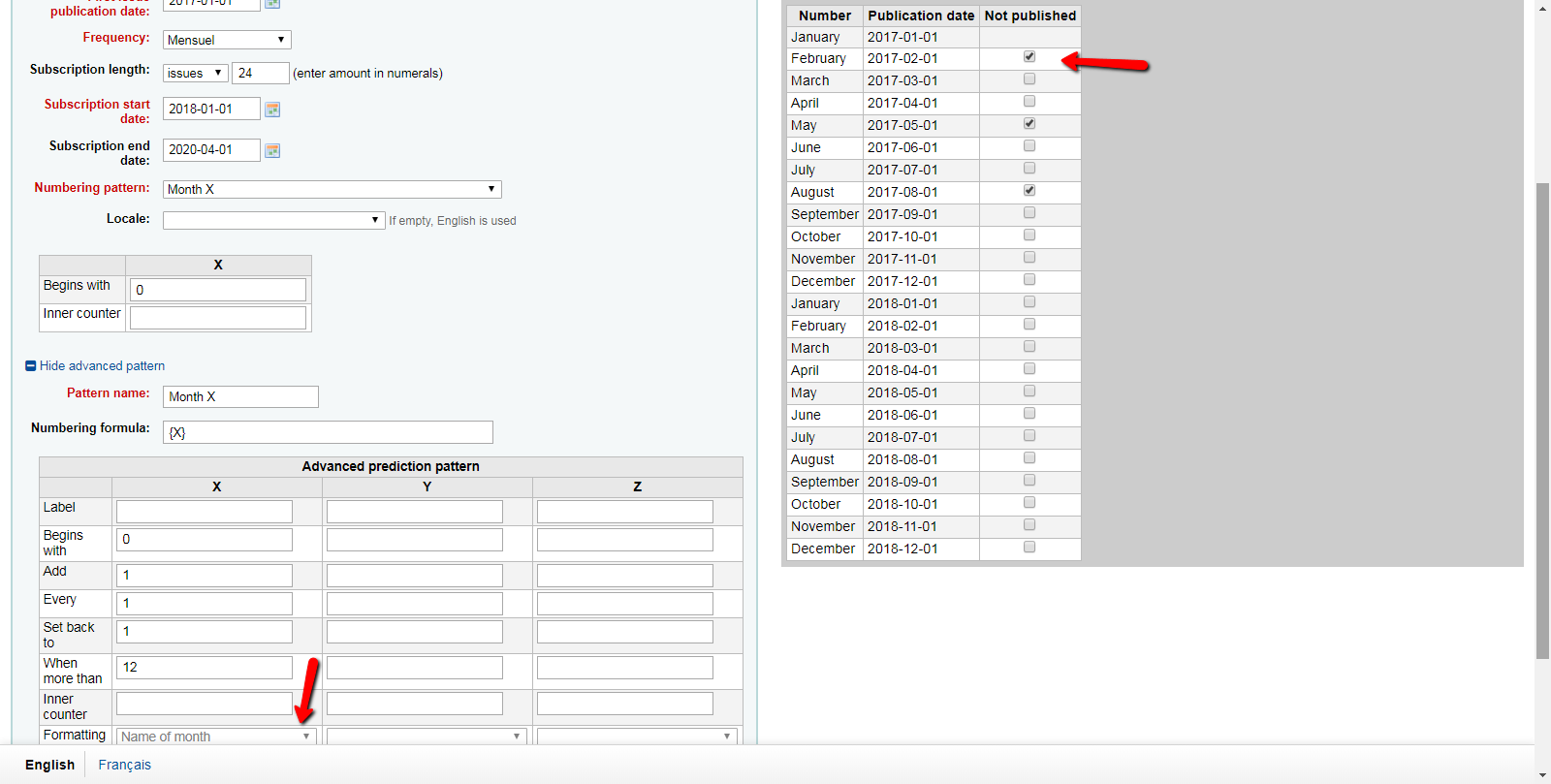Screen dimensions: 1551x784
Task: Click the Hide advanced pattern link
Action: 102,366
